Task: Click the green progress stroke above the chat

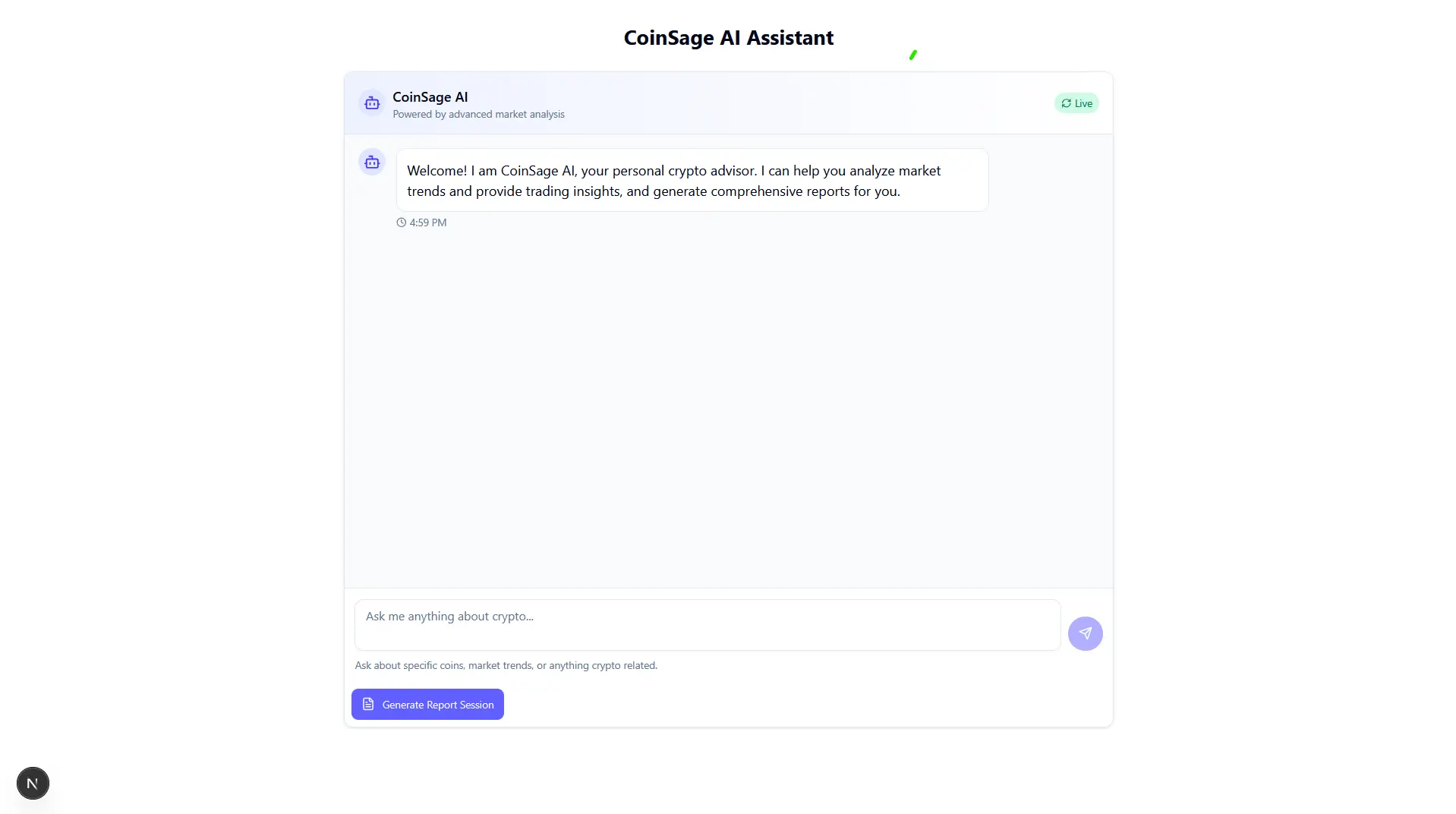Action: point(912,54)
